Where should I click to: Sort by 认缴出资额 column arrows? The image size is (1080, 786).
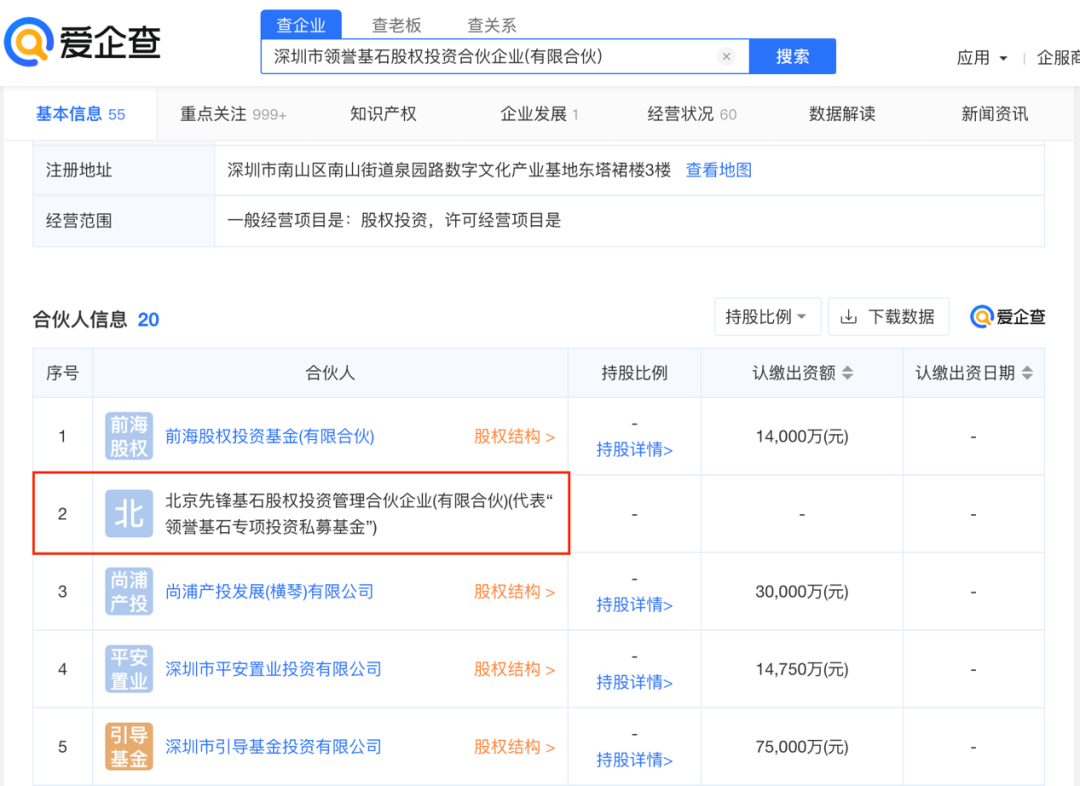(848, 373)
